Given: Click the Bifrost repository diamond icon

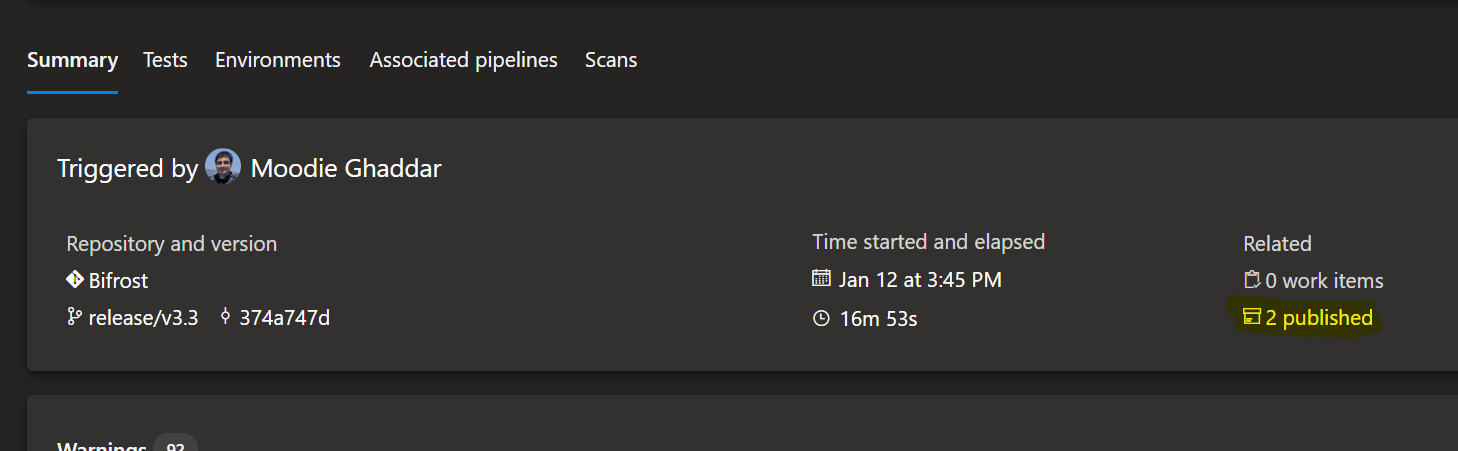Looking at the screenshot, I should (x=75, y=280).
